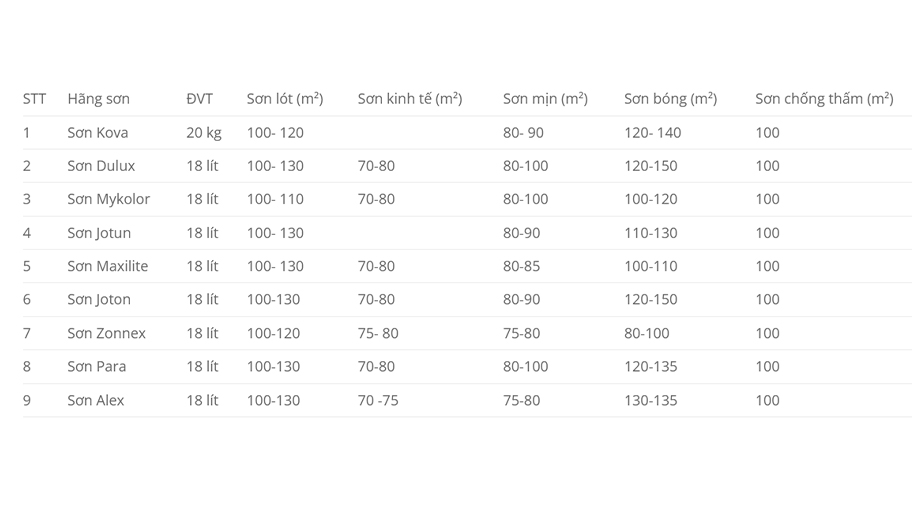Click the 20 kg unit cell
912x513 pixels.
click(204, 133)
